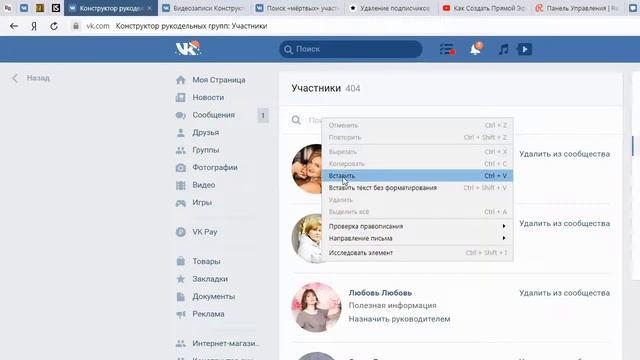The image size is (640, 360).
Task: Open the second member's avatar photo
Action: pyautogui.click(x=307, y=238)
